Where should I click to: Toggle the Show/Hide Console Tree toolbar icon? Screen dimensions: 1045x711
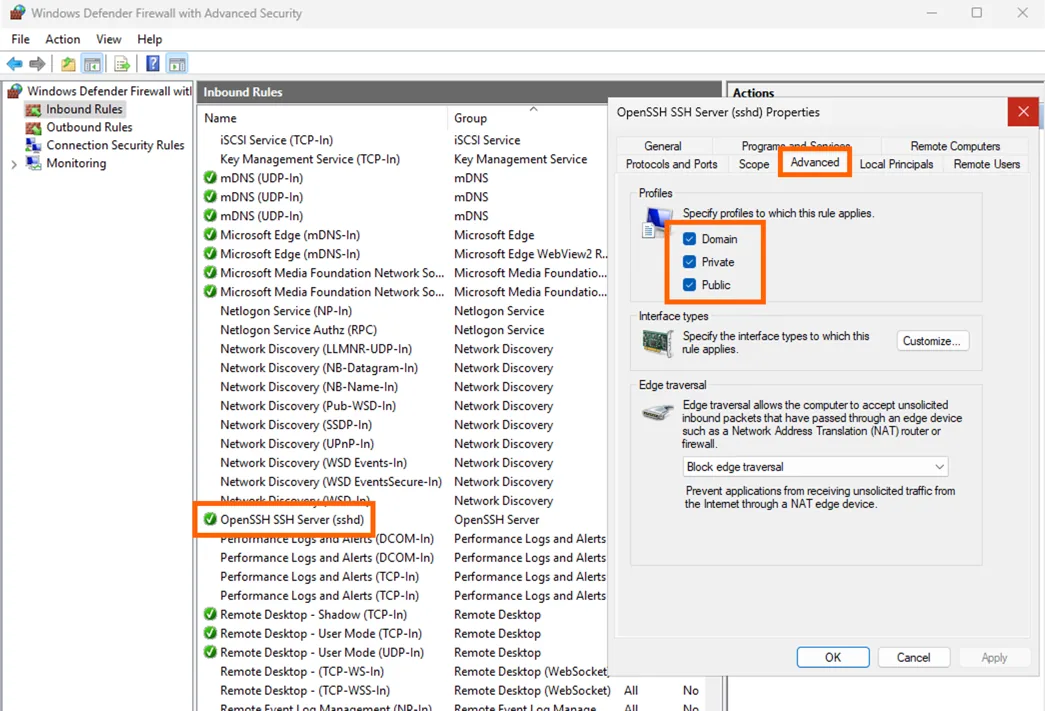click(92, 64)
